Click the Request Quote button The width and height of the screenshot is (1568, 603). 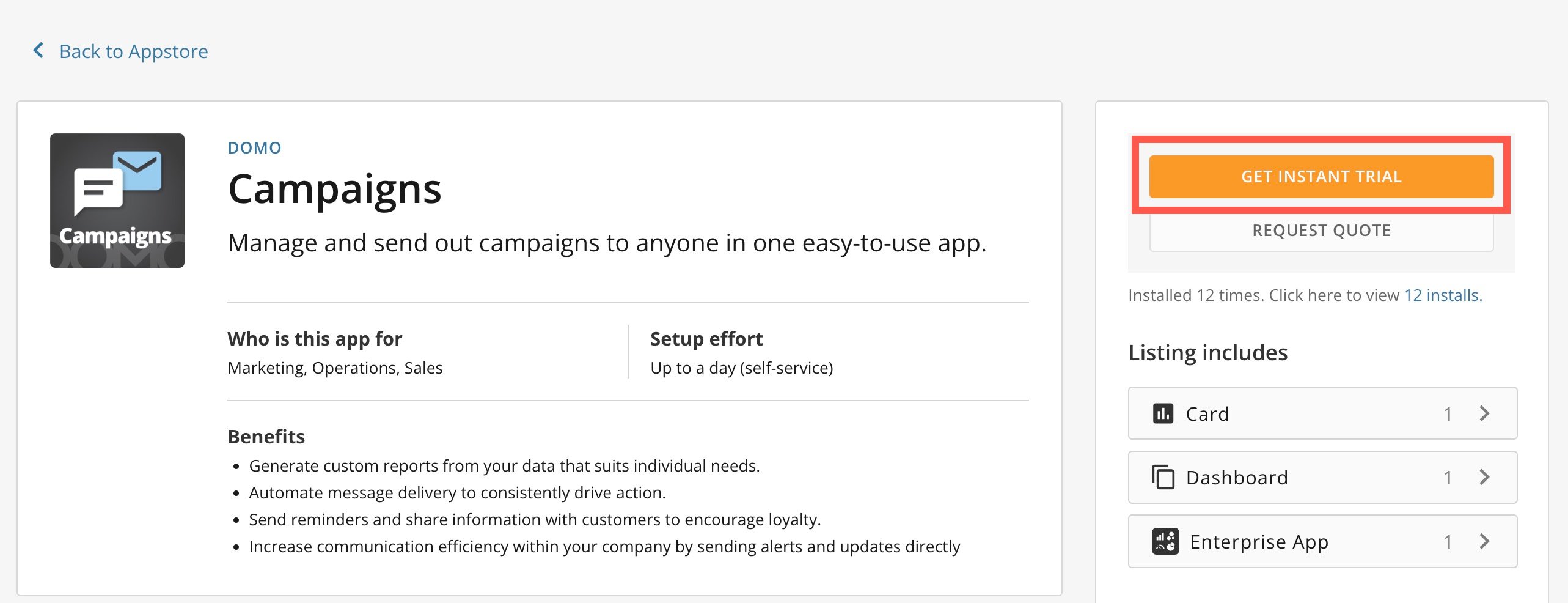(1321, 231)
